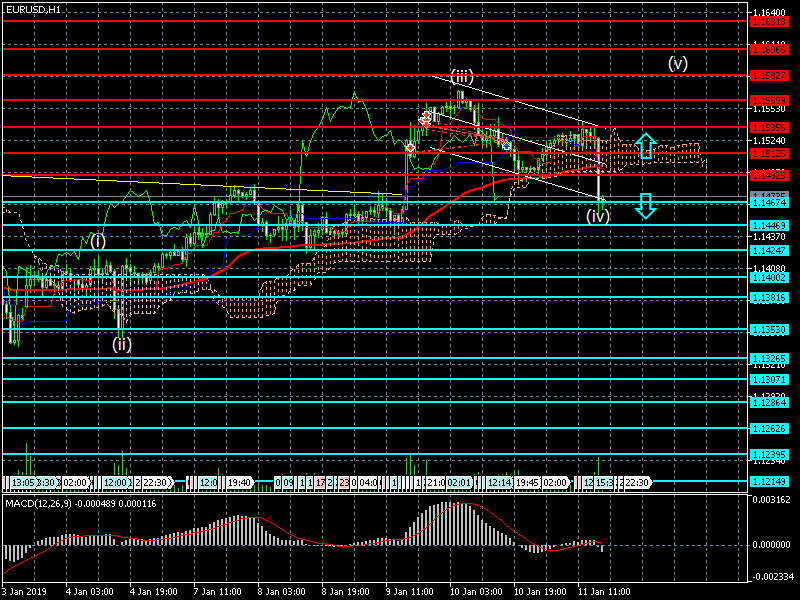Click the 22:30 marker at far right
Image resolution: width=800 pixels, height=600 pixels.
pyautogui.click(x=636, y=482)
